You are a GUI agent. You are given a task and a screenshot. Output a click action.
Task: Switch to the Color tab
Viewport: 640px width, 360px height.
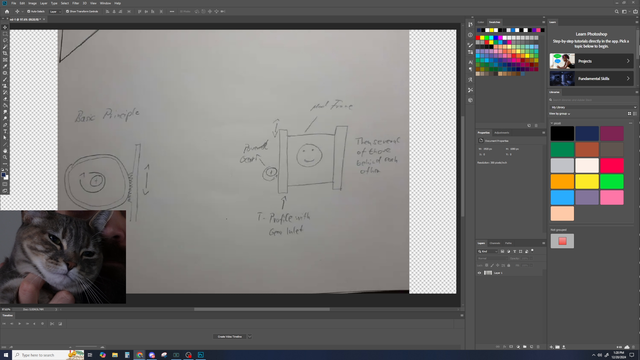point(481,22)
